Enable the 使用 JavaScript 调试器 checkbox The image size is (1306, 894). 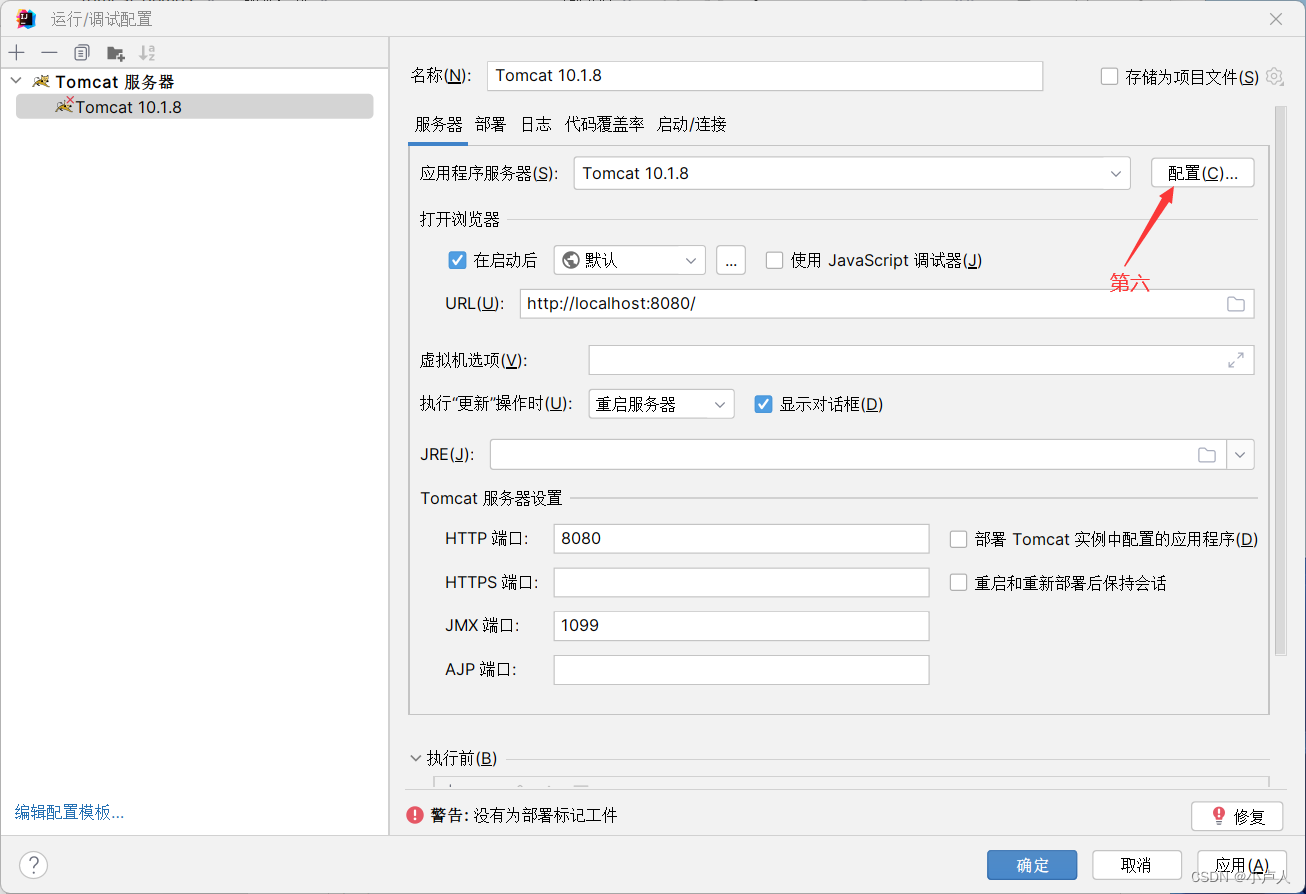774,260
